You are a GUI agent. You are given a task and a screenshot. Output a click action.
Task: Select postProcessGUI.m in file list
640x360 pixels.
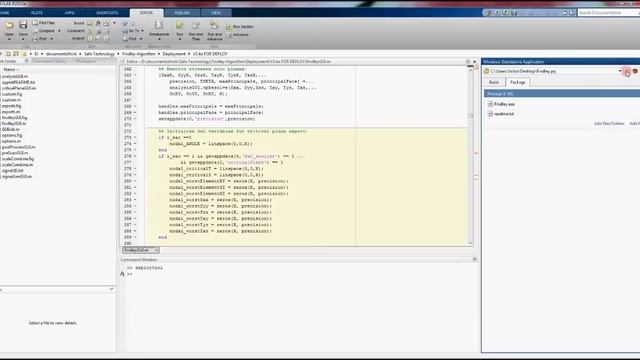[18, 147]
